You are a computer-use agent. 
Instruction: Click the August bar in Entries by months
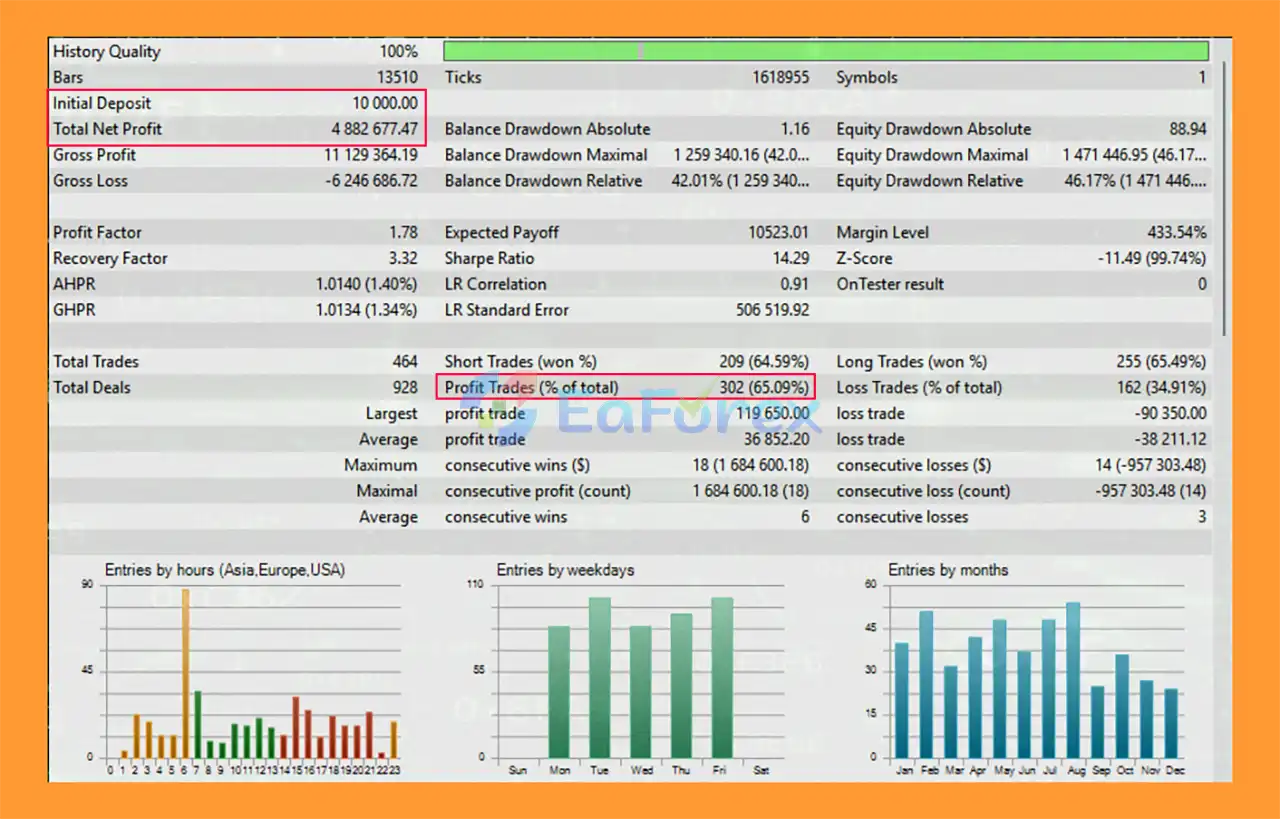[x=1073, y=680]
